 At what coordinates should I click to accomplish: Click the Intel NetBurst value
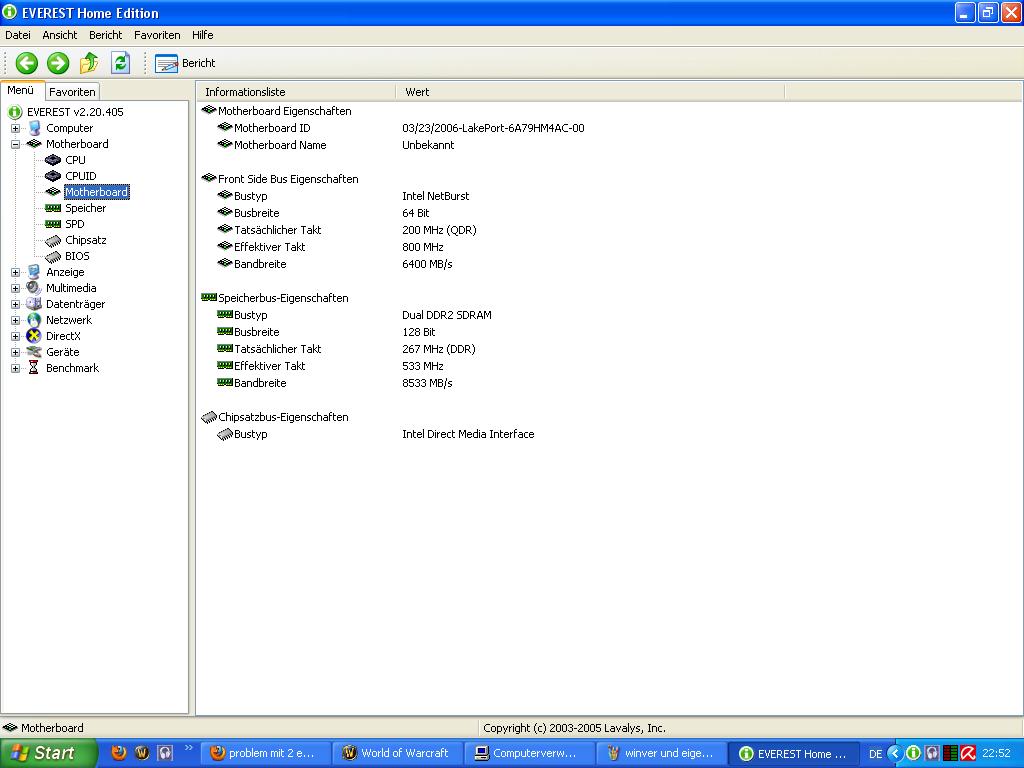436,196
